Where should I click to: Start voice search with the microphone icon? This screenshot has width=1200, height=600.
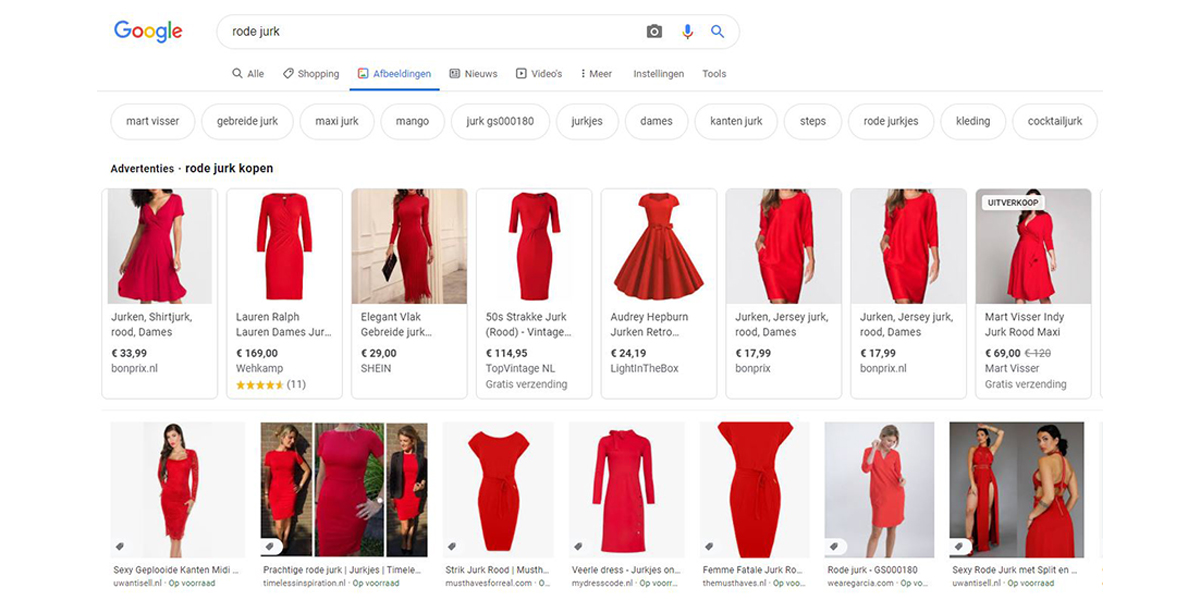(685, 31)
